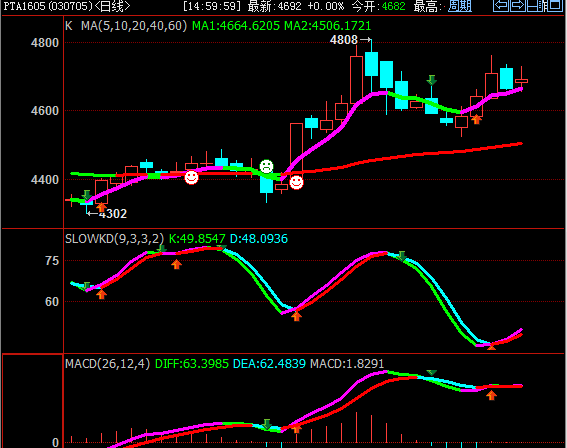Click the D:48.0936 value
The width and height of the screenshot is (567, 448).
click(259, 239)
